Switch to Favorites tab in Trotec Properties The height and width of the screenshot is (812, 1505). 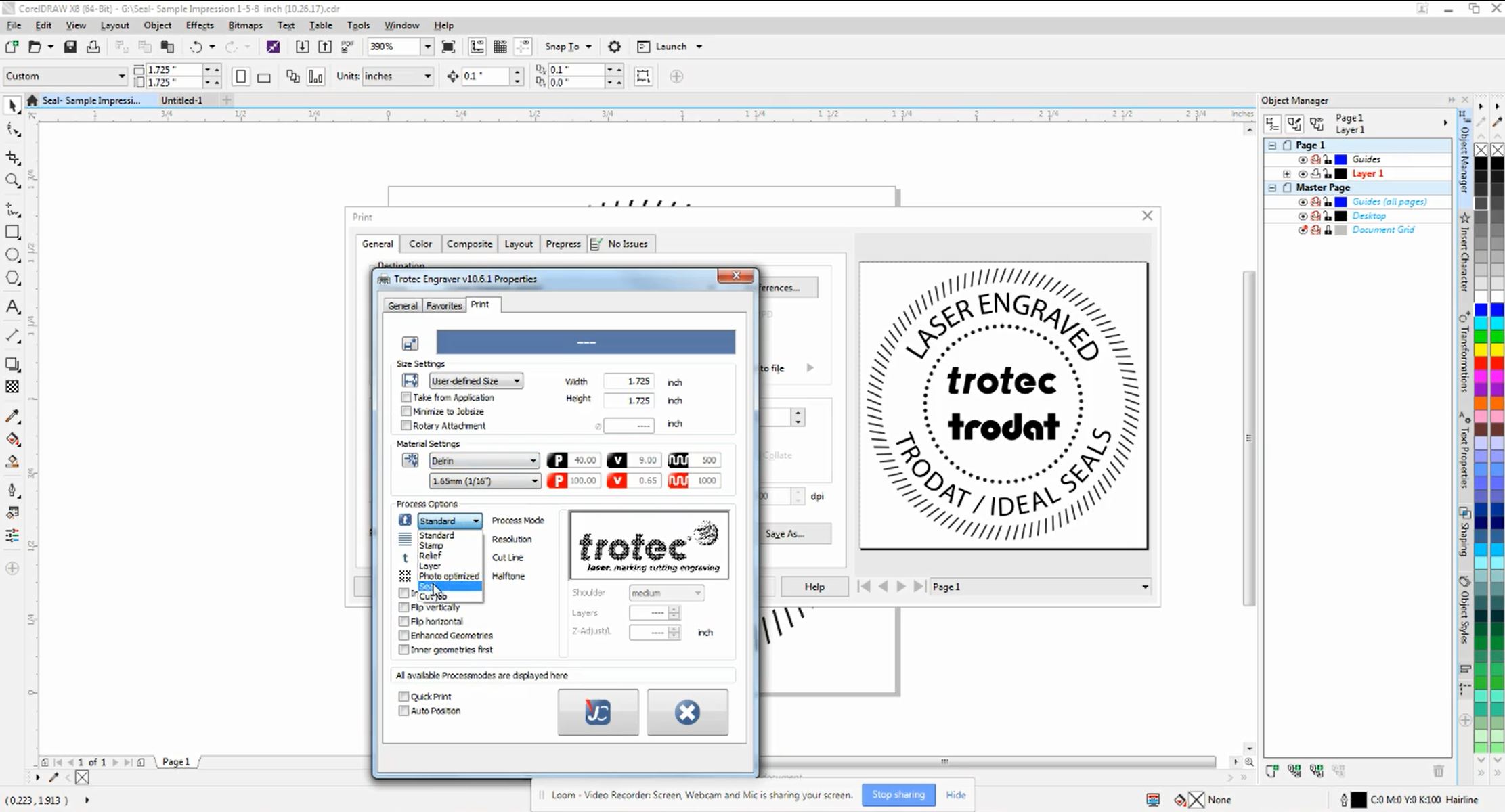(444, 306)
